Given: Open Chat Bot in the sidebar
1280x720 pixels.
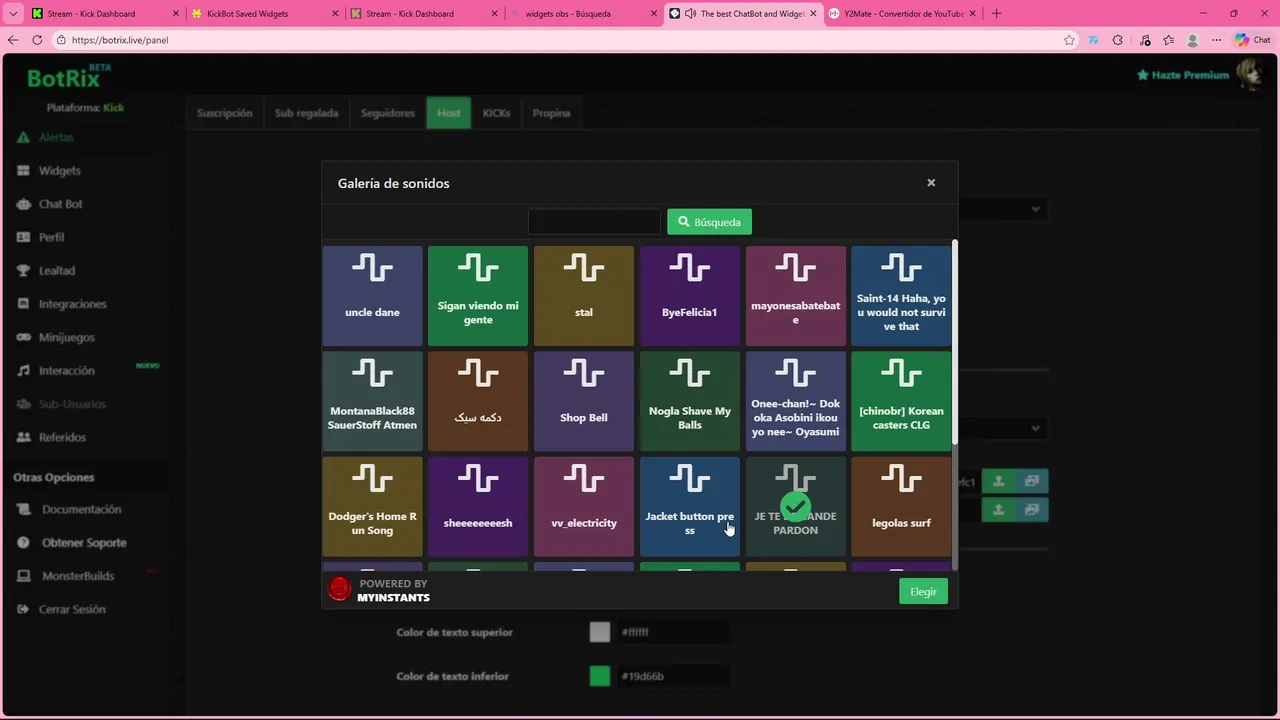Looking at the screenshot, I should (60, 204).
